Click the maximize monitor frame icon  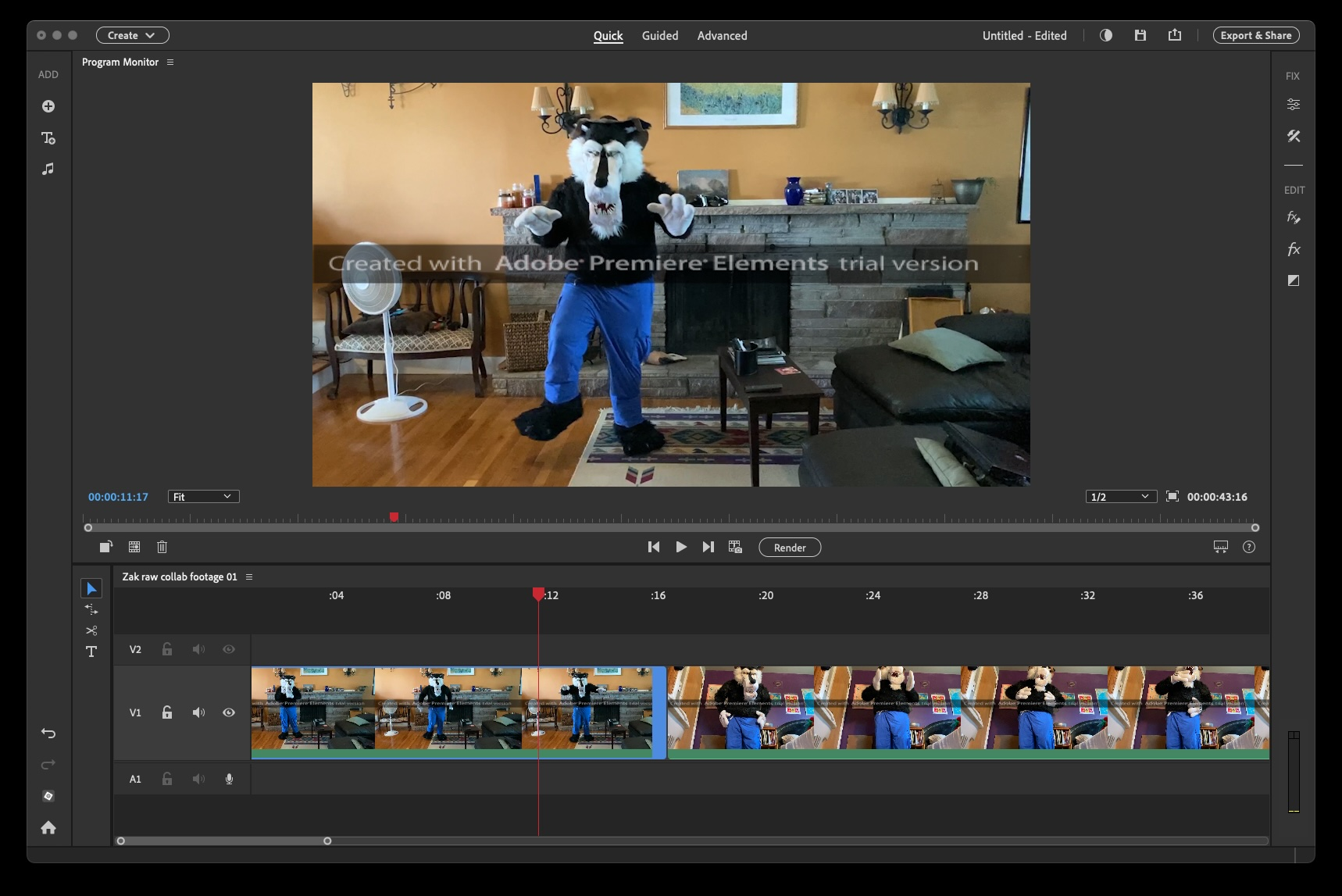tap(1172, 496)
